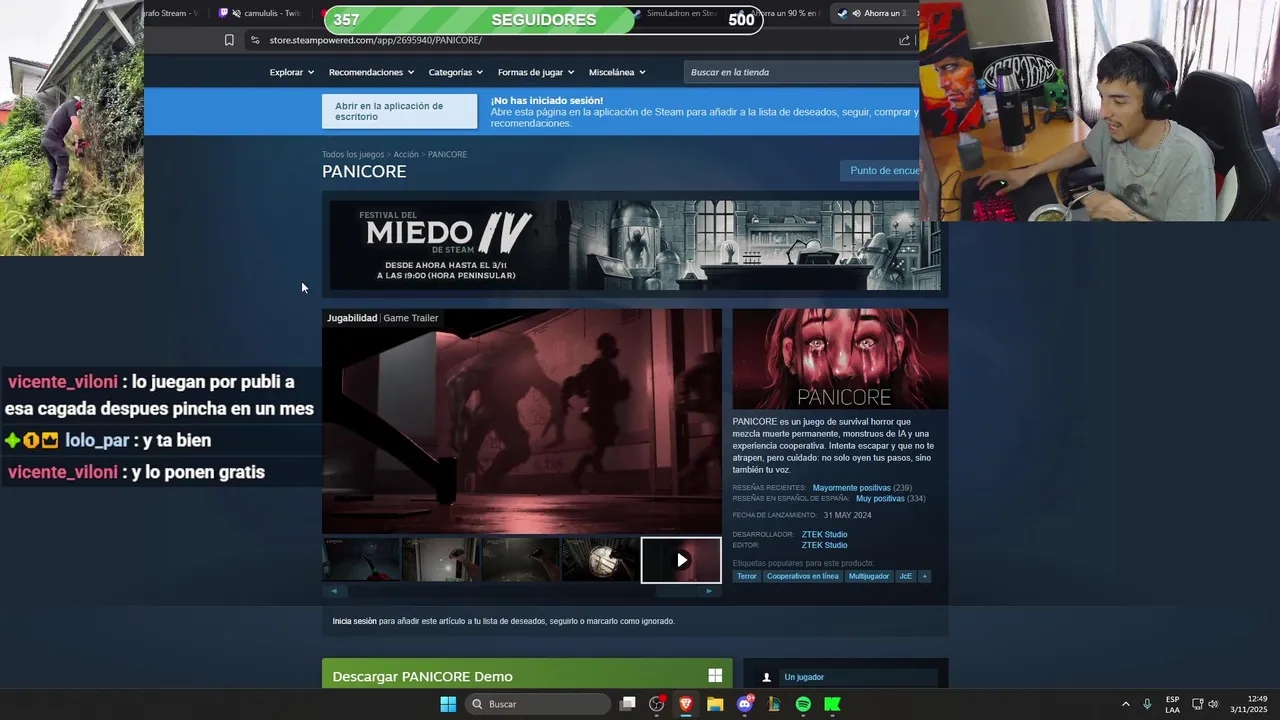Open Task View in the taskbar

(628, 704)
